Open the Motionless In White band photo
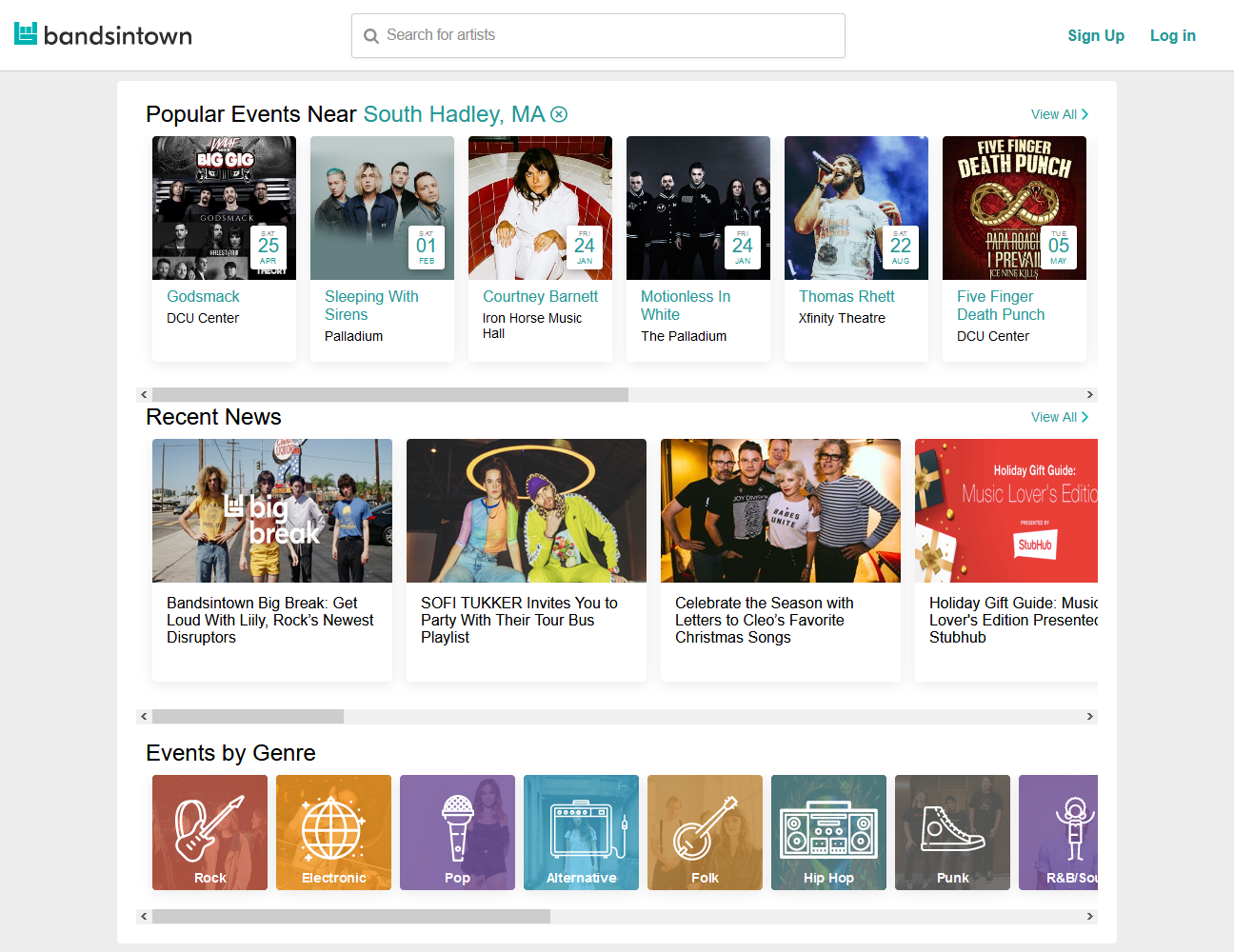 [698, 208]
